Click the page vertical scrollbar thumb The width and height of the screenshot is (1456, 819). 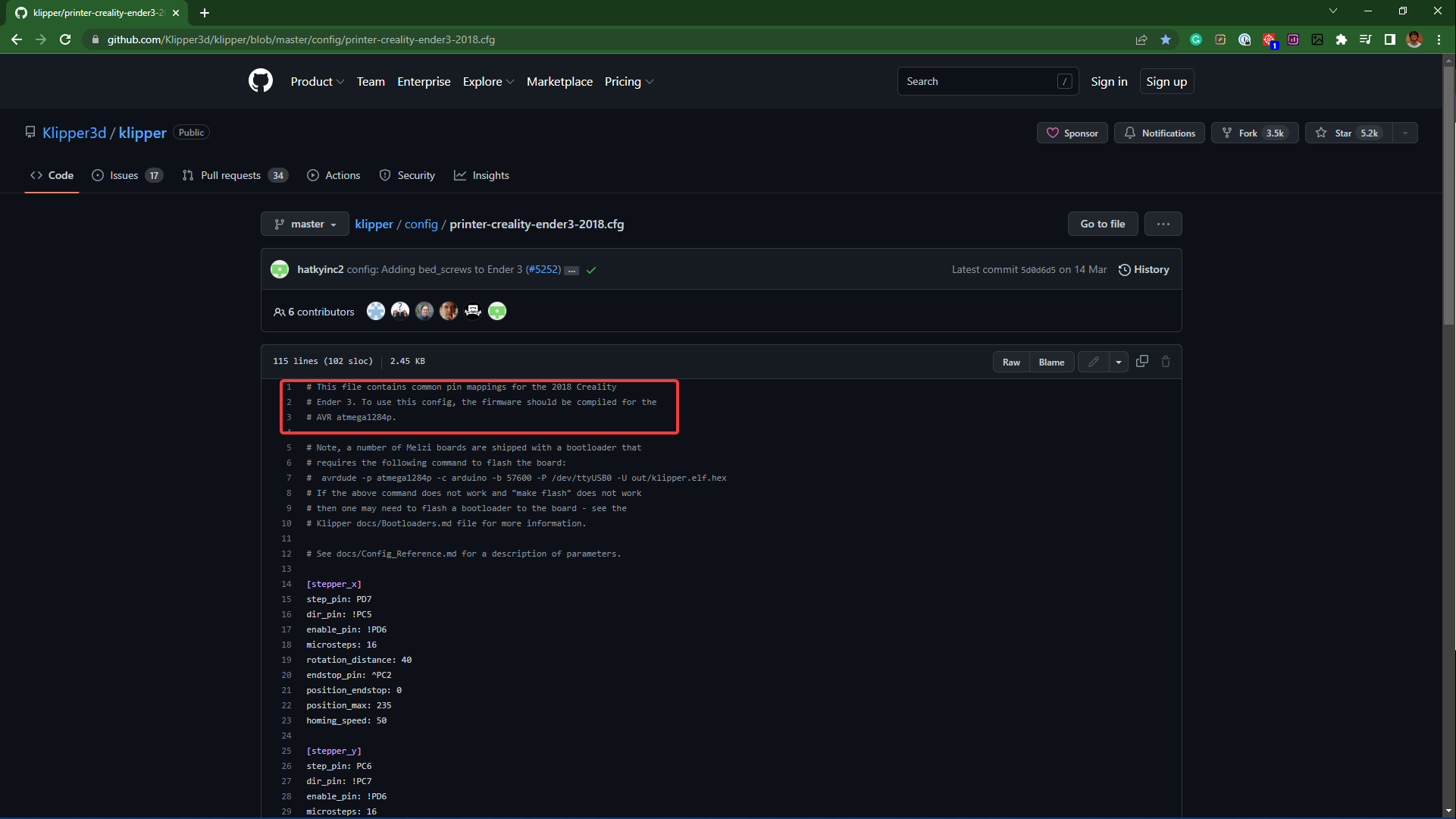pyautogui.click(x=1448, y=196)
